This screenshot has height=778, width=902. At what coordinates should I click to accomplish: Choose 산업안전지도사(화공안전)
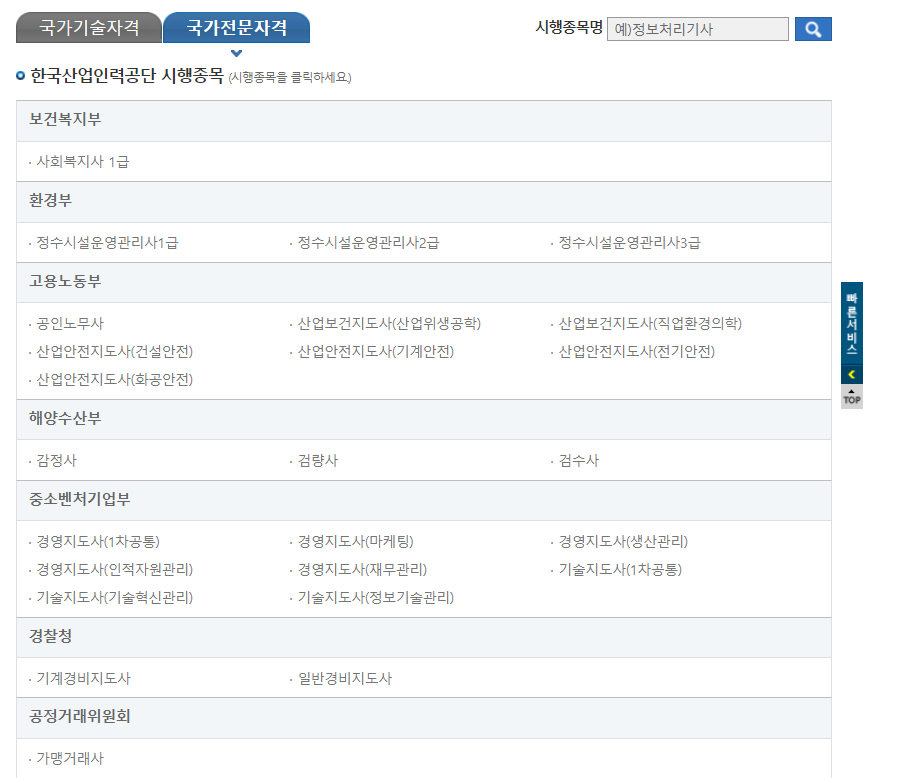(114, 380)
